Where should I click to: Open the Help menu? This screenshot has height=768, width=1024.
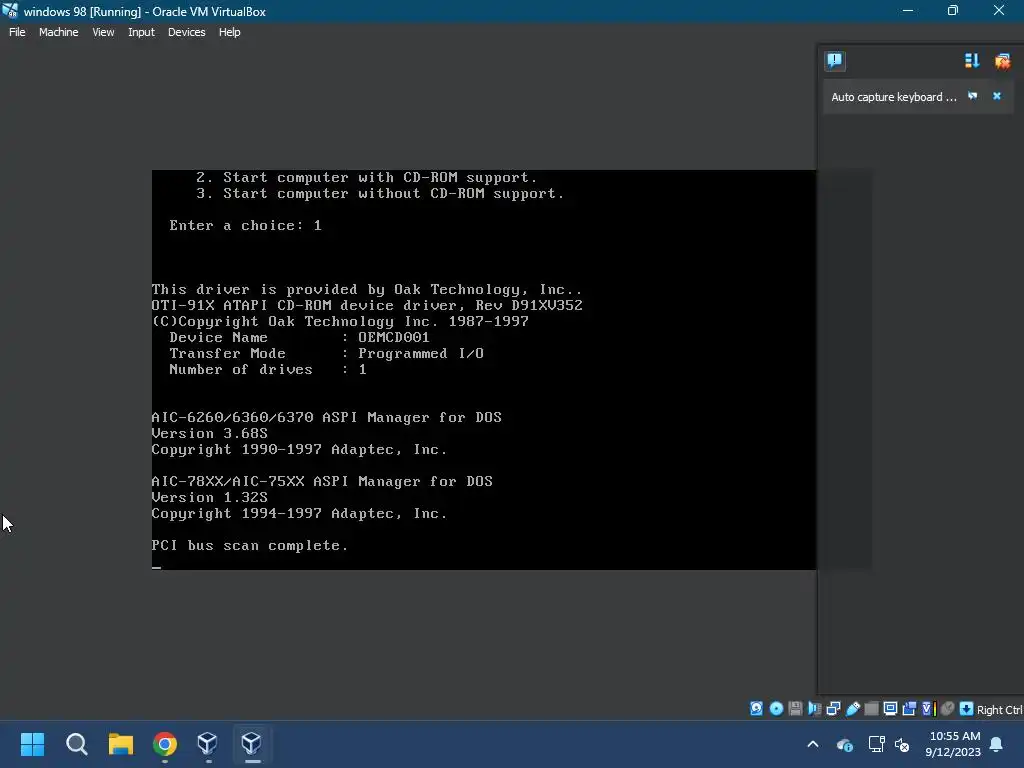click(229, 32)
